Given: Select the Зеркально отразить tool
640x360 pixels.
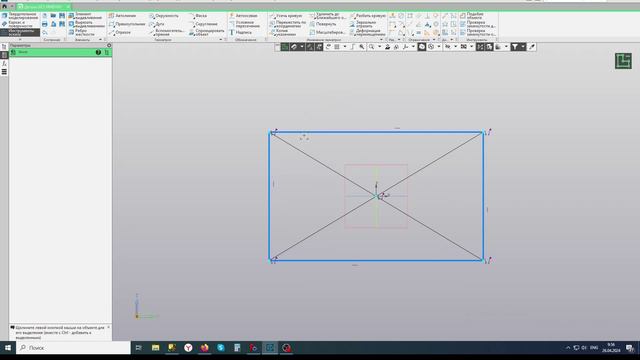Looking at the screenshot, I should [364, 24].
